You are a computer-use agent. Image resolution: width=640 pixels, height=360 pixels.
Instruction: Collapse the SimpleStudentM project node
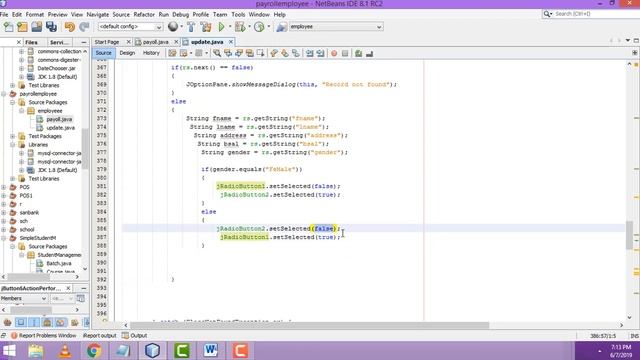[x=4, y=238]
